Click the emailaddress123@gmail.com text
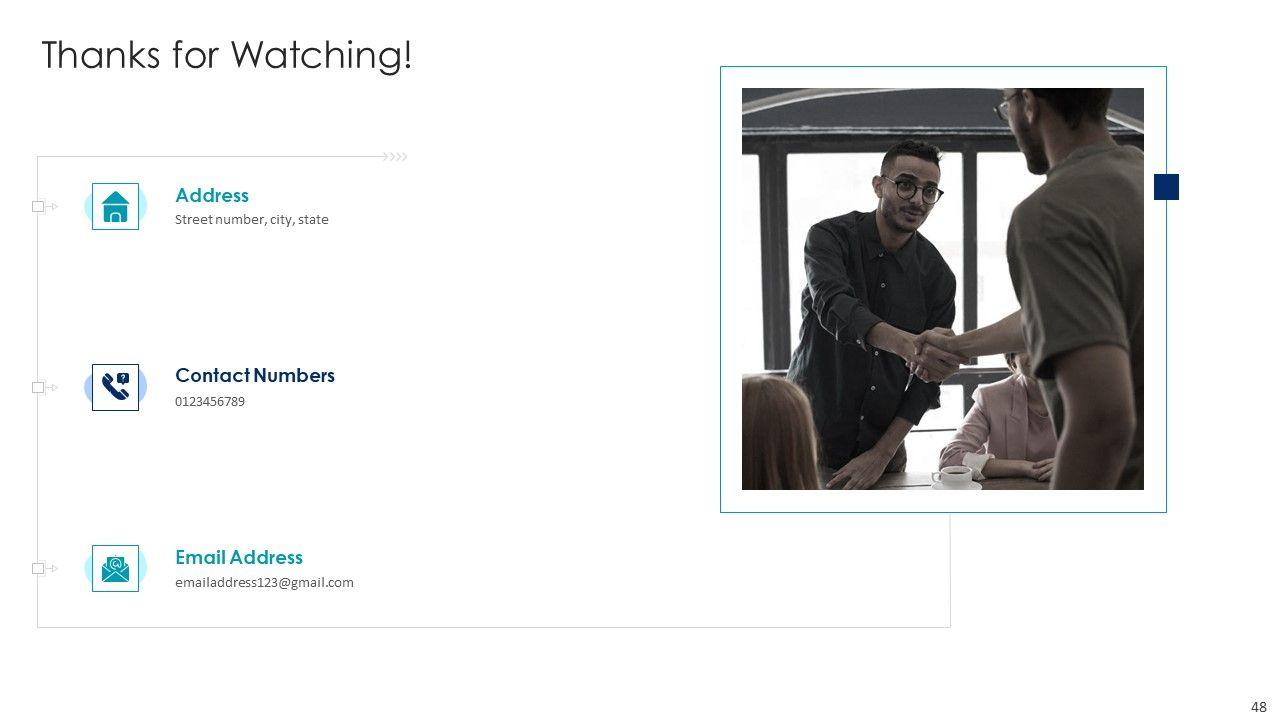Viewport: 1280px width, 720px height. [264, 582]
